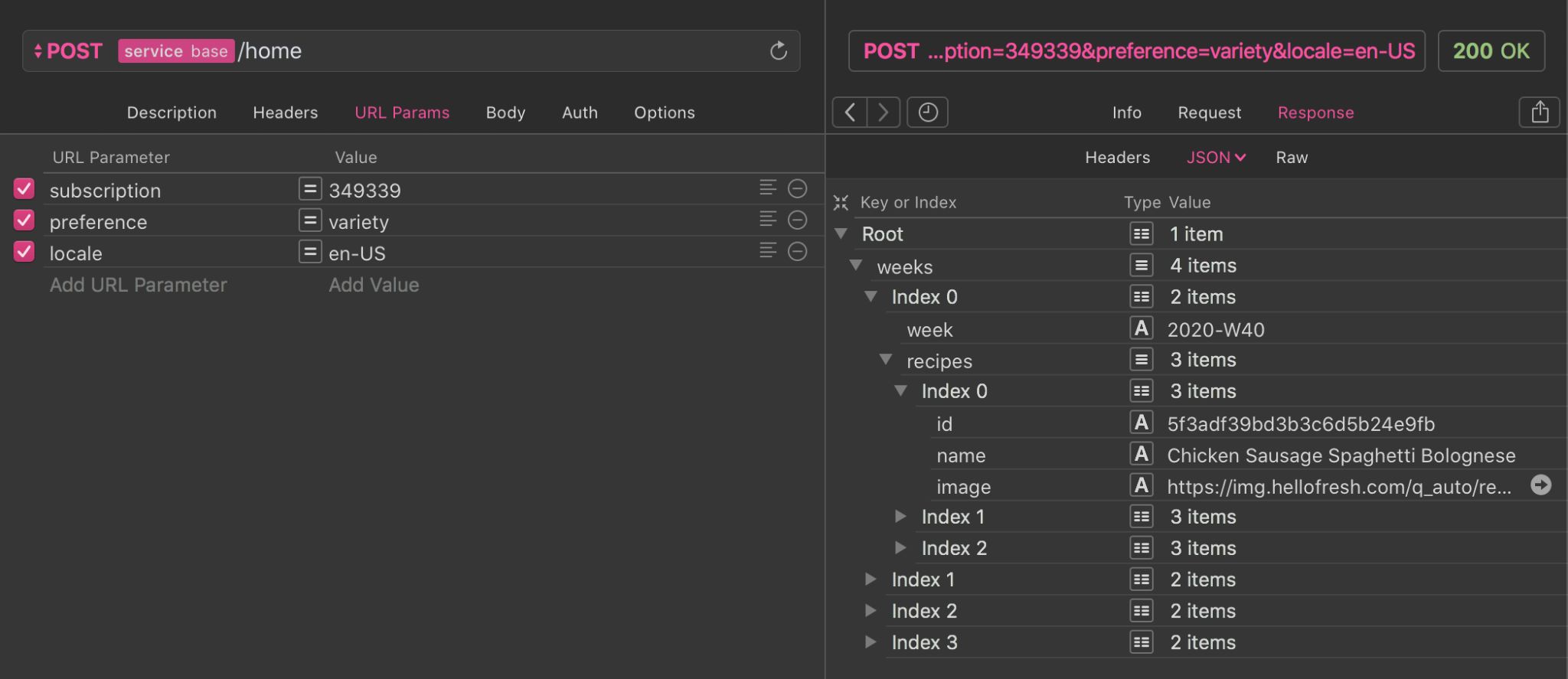The width and height of the screenshot is (1568, 679).
Task: Switch to the request Headers tab
Action: tap(286, 113)
